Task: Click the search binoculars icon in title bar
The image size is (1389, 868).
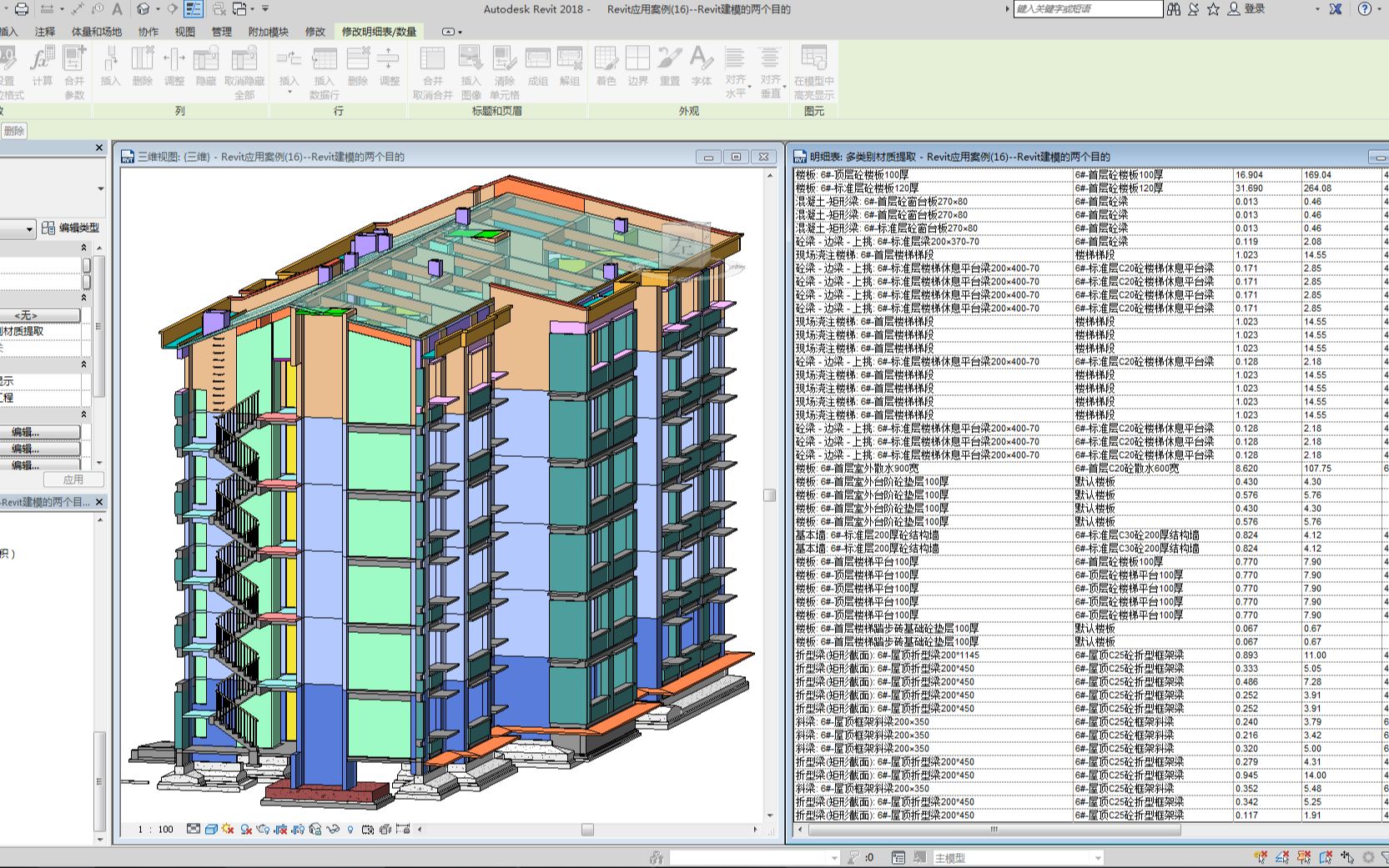Action: point(1174,9)
